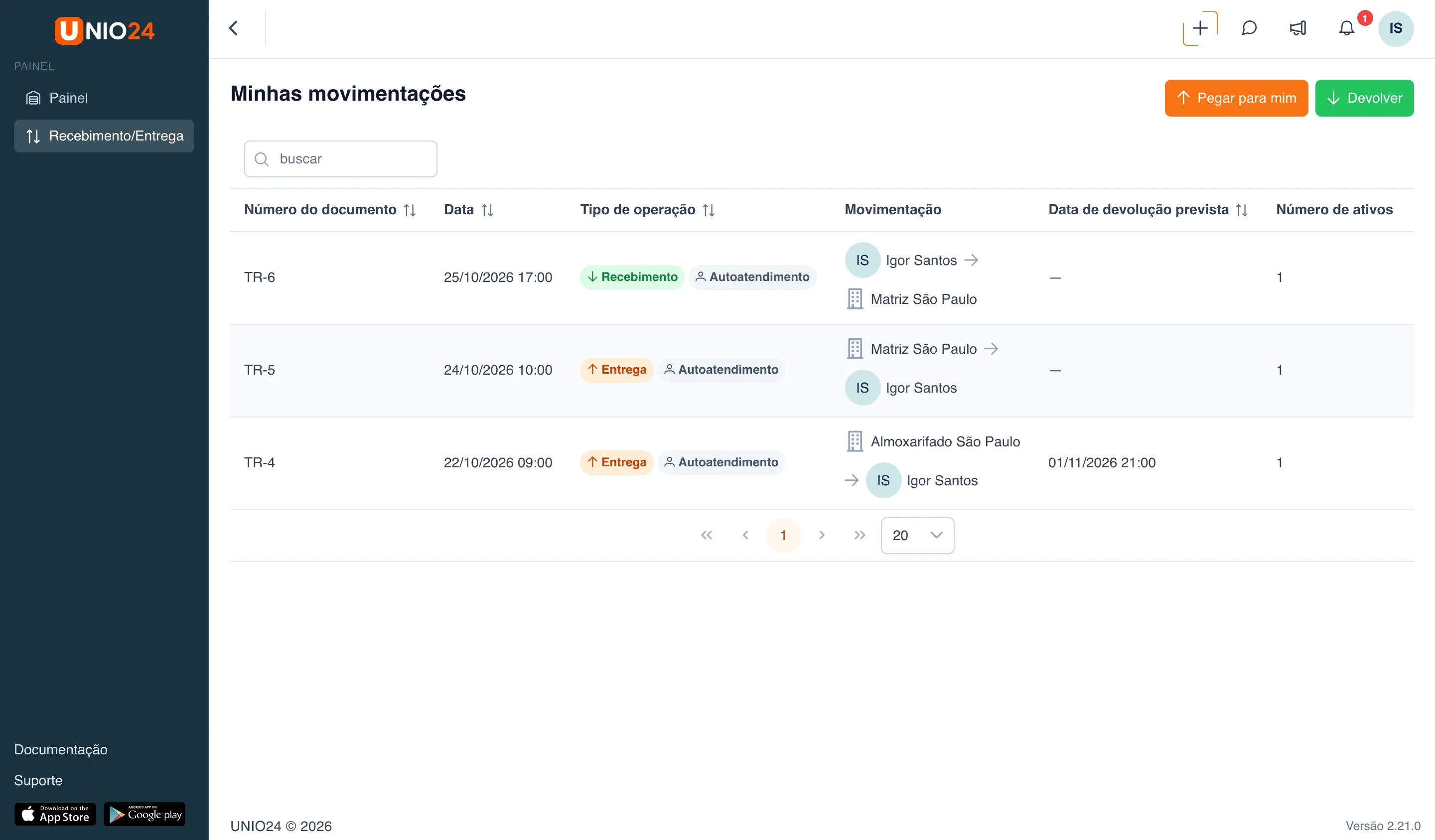Open the IS user avatar menu
The image size is (1435, 840).
(x=1395, y=28)
